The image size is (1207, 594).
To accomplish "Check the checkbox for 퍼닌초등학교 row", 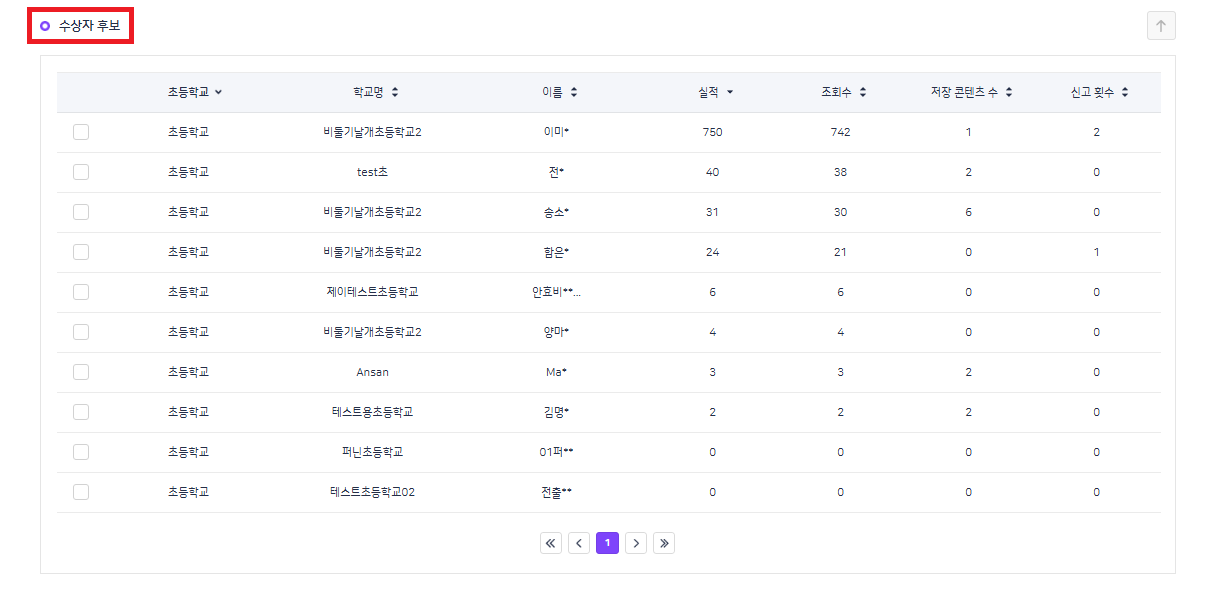I will (81, 452).
